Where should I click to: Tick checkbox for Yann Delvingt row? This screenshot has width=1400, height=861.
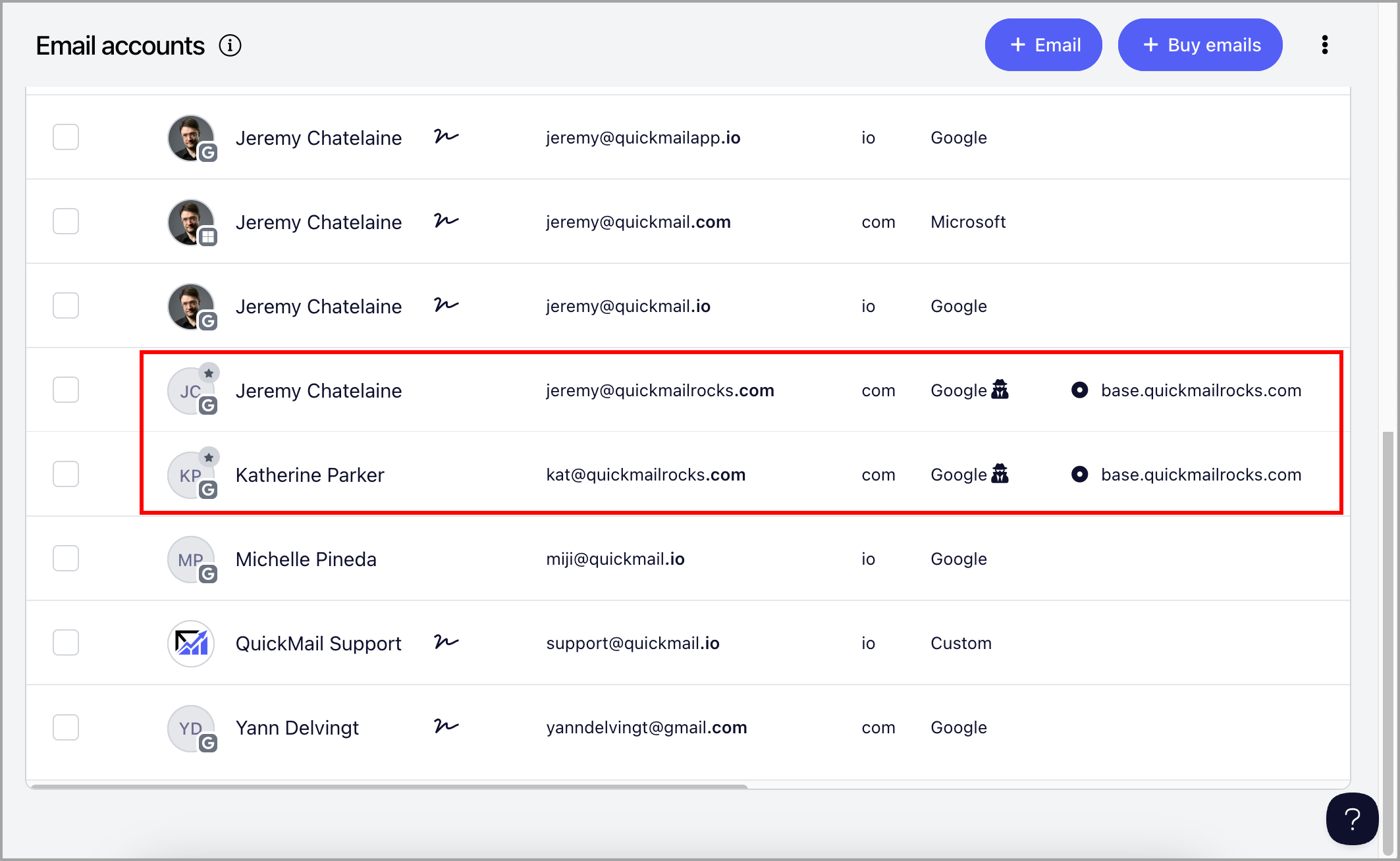[66, 727]
